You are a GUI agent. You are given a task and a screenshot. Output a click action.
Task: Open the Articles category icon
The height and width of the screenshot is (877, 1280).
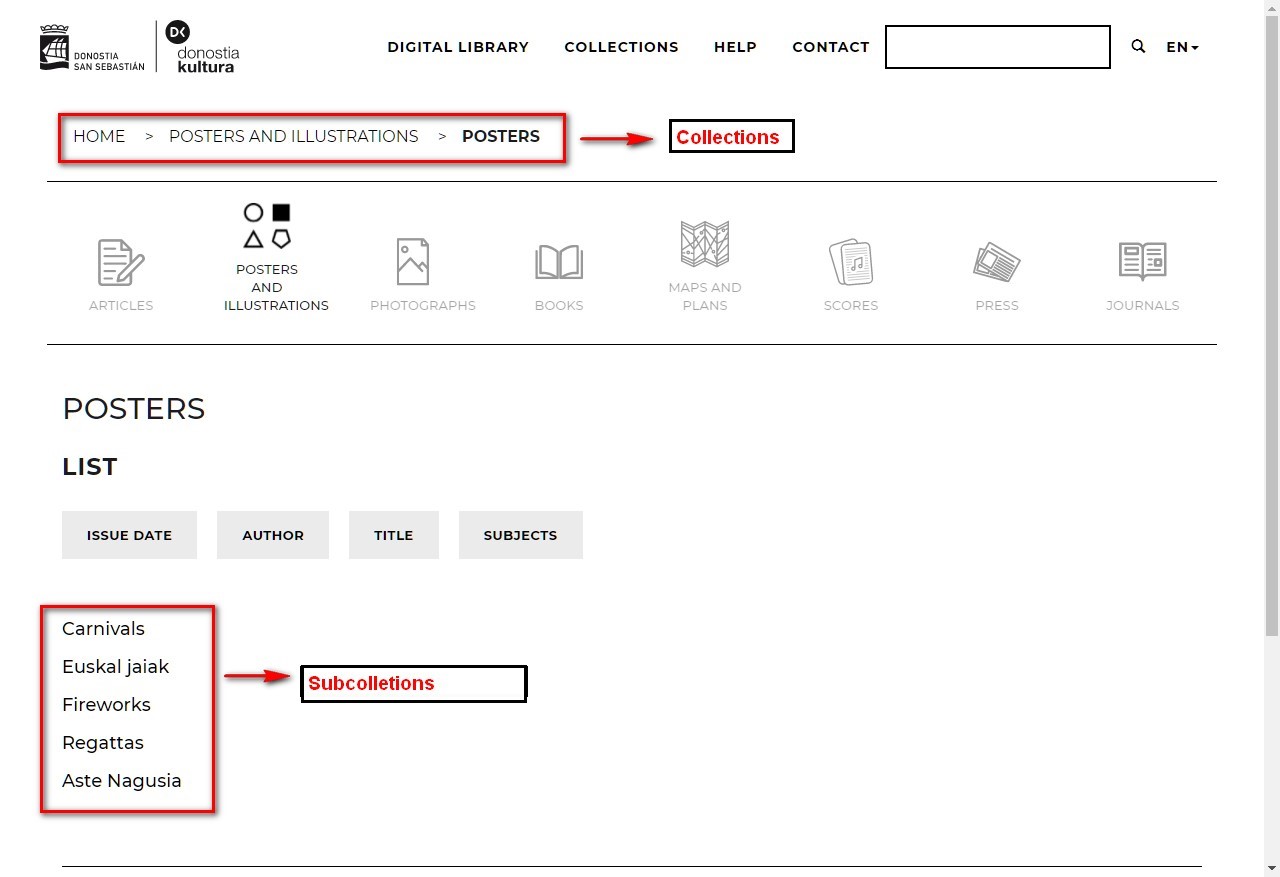pyautogui.click(x=121, y=263)
